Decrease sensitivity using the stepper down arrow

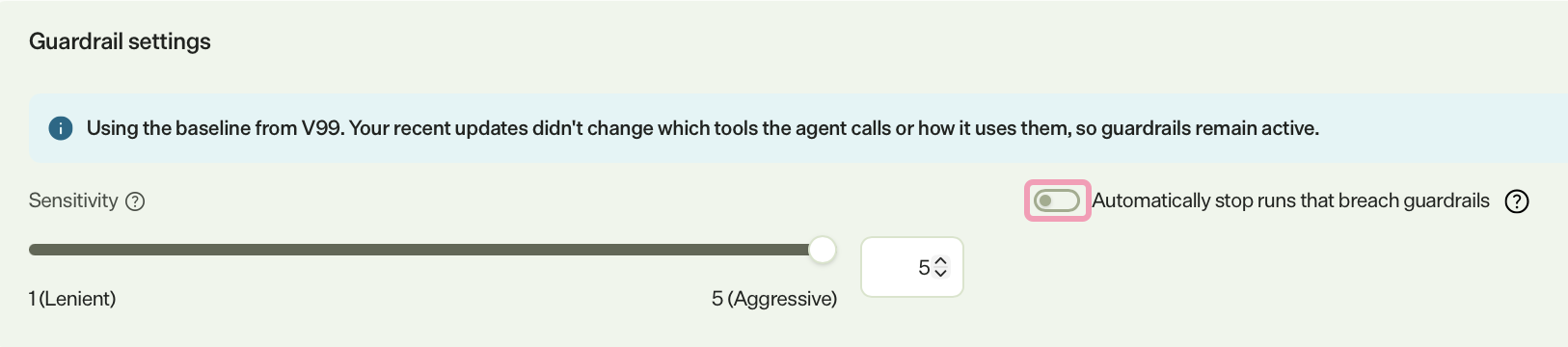point(941,274)
